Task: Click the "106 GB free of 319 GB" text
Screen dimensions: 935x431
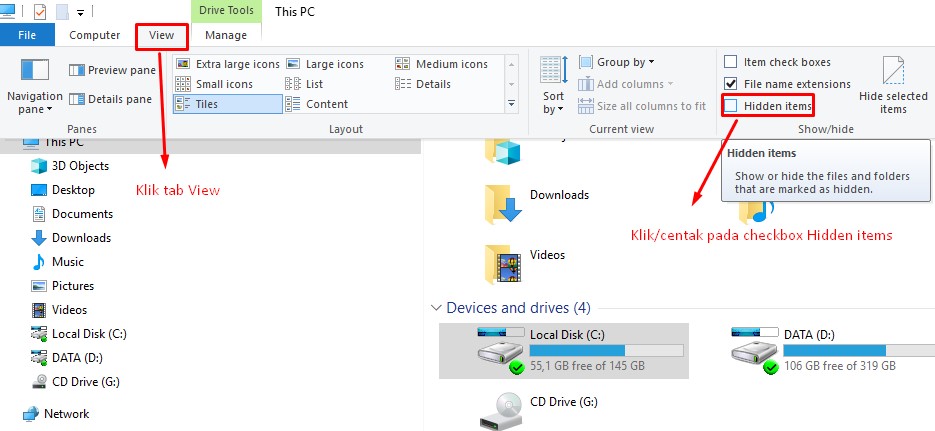Action: pyautogui.click(x=840, y=365)
